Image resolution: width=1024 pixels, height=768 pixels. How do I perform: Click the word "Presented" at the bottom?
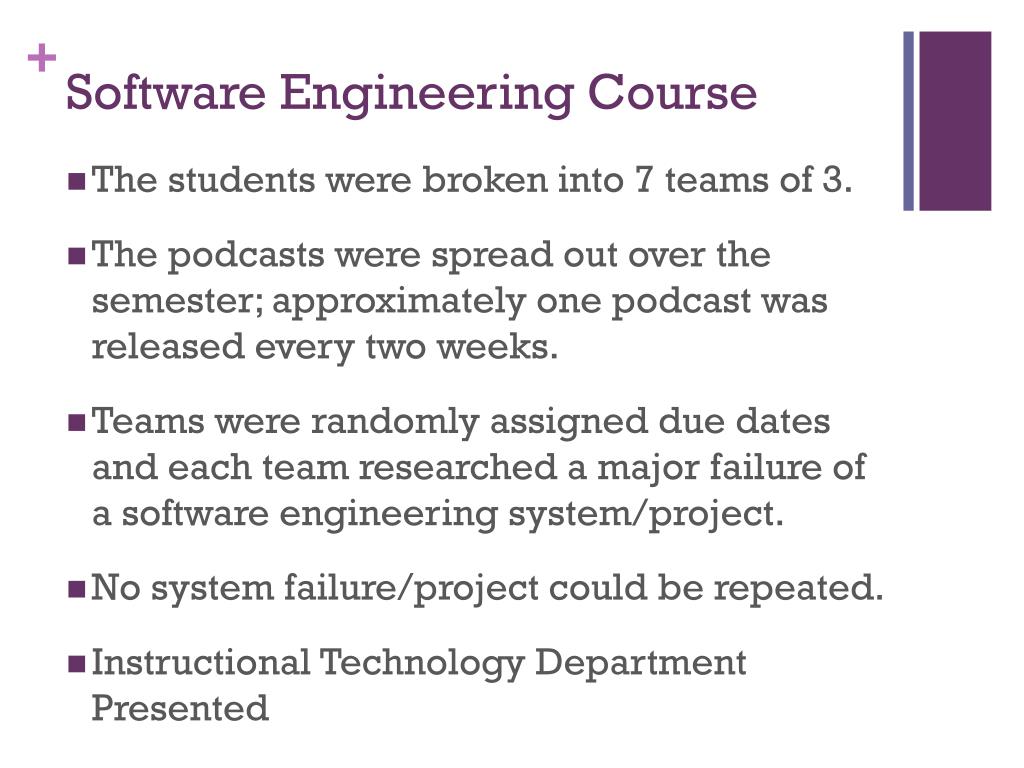180,709
